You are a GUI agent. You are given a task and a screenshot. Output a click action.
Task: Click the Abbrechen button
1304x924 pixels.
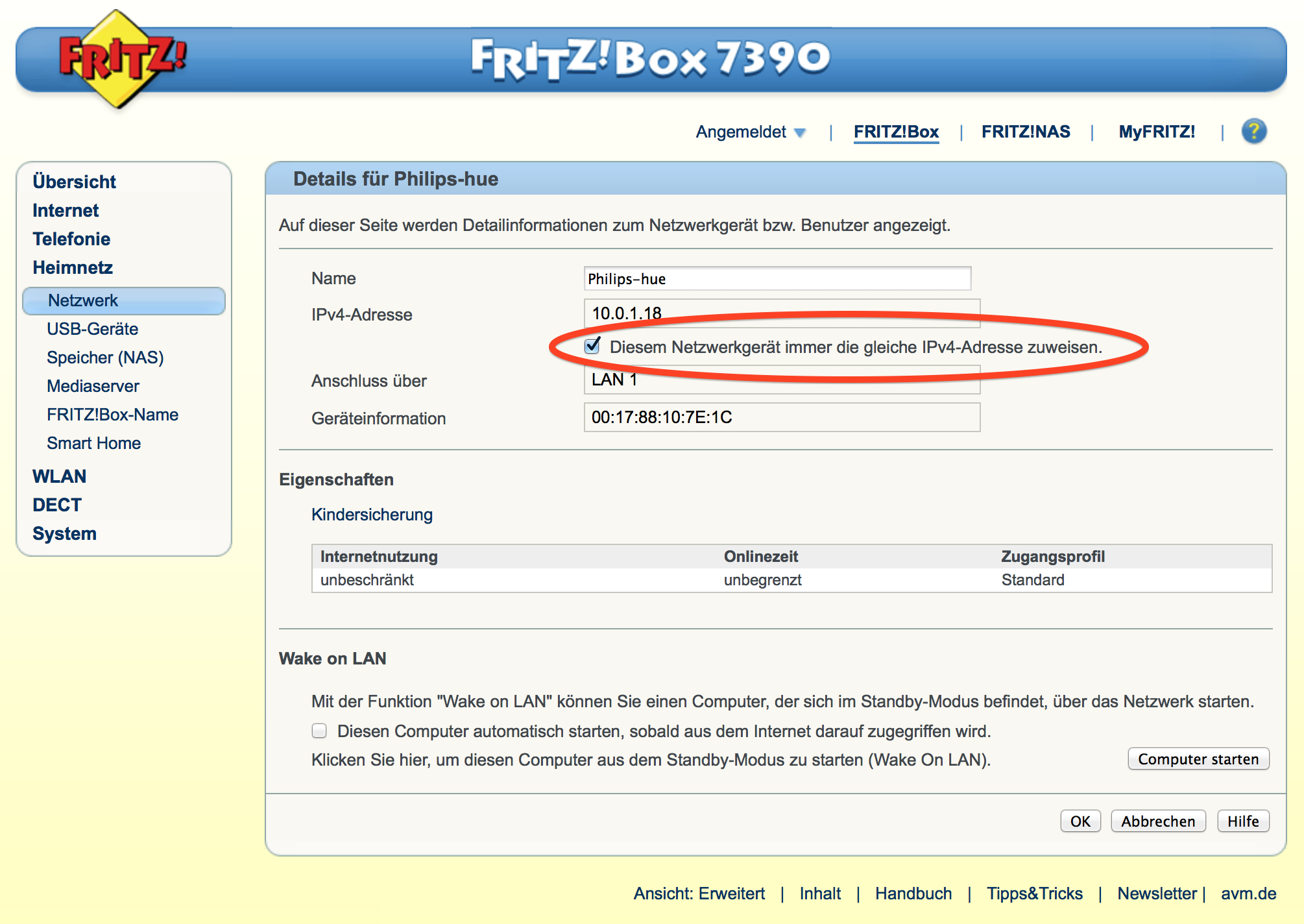tap(1158, 821)
